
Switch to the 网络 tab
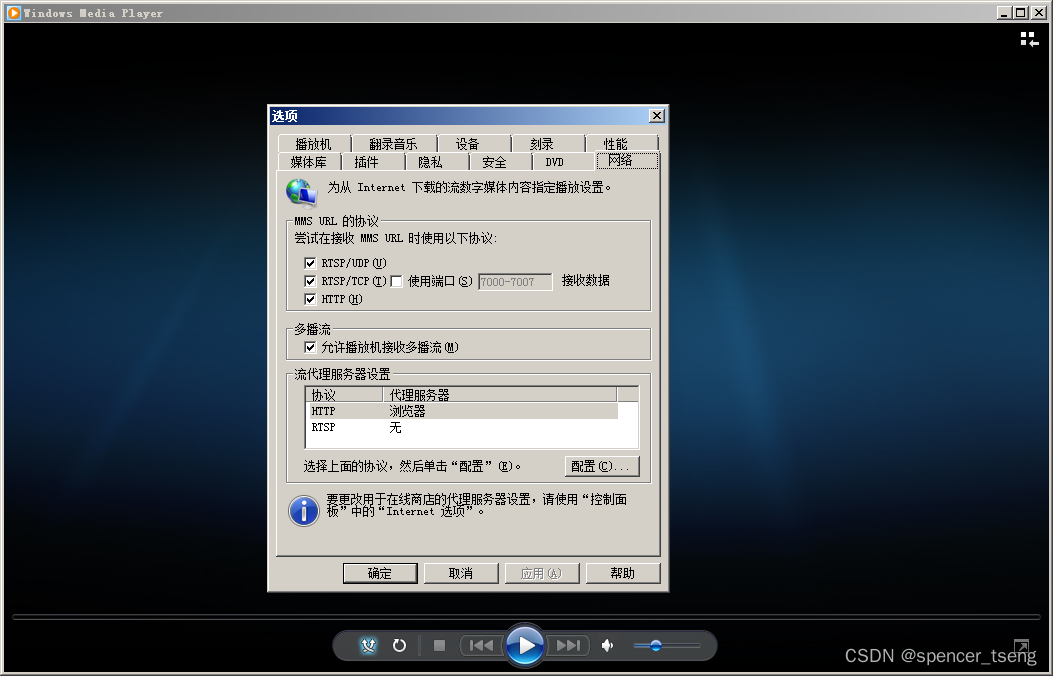coord(627,160)
